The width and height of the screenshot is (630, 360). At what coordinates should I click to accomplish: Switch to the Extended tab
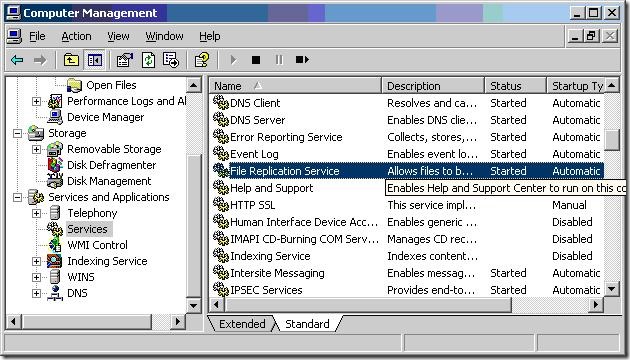click(x=242, y=324)
